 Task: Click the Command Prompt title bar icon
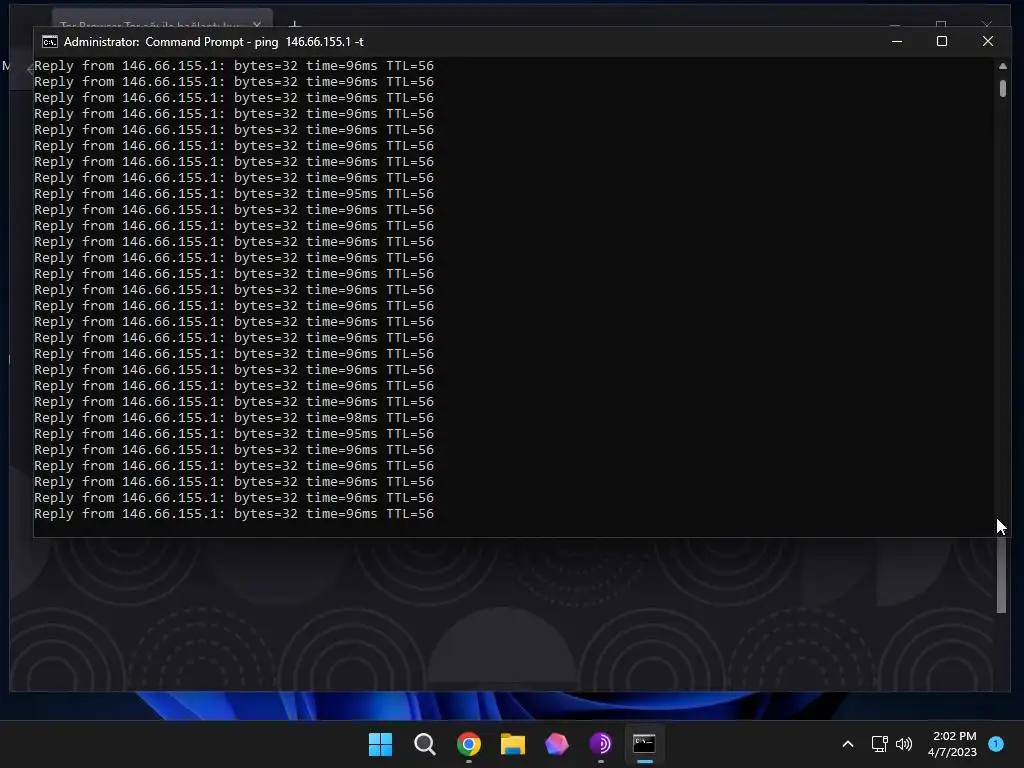coord(50,42)
